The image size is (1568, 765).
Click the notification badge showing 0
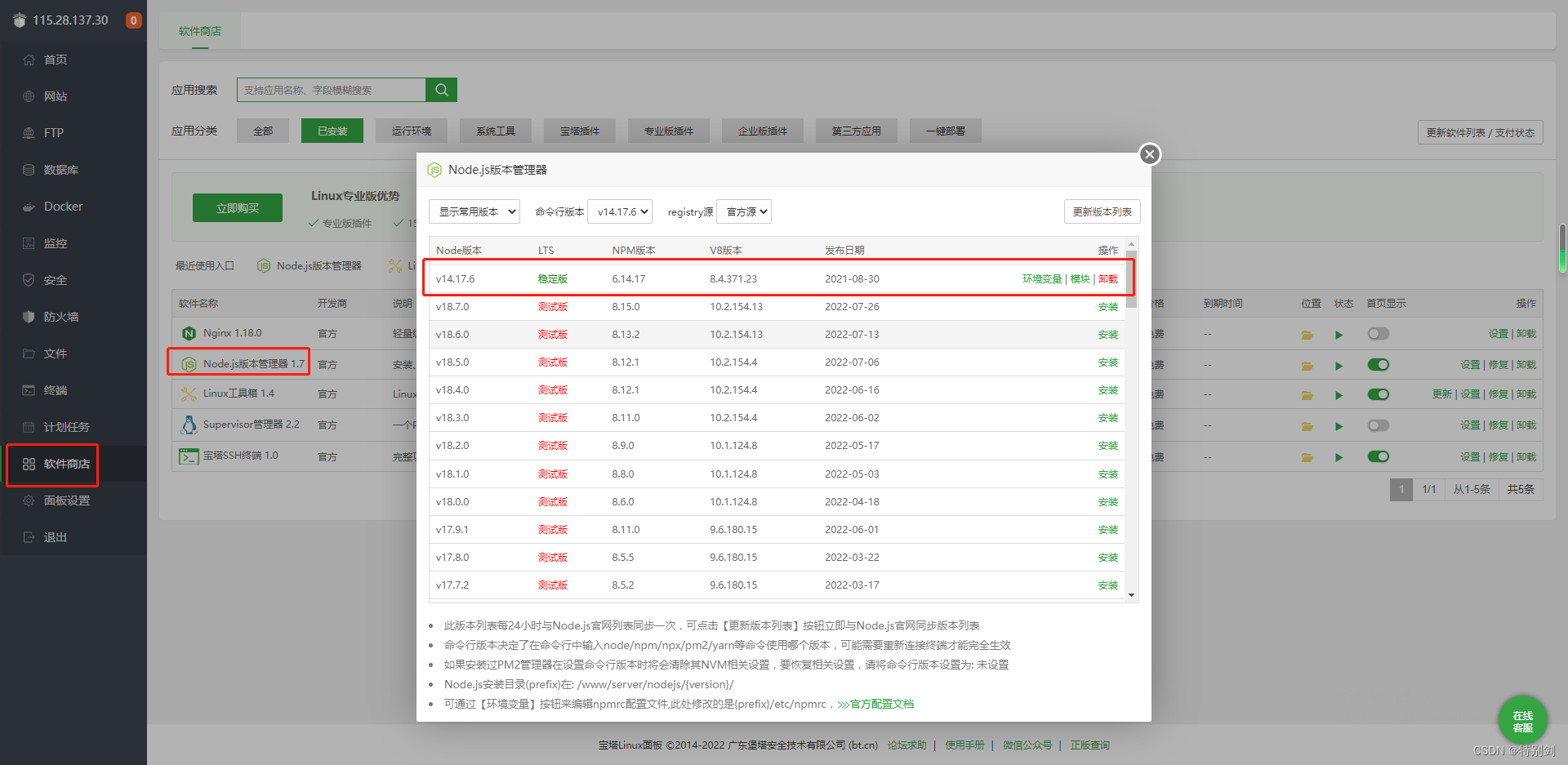click(133, 20)
